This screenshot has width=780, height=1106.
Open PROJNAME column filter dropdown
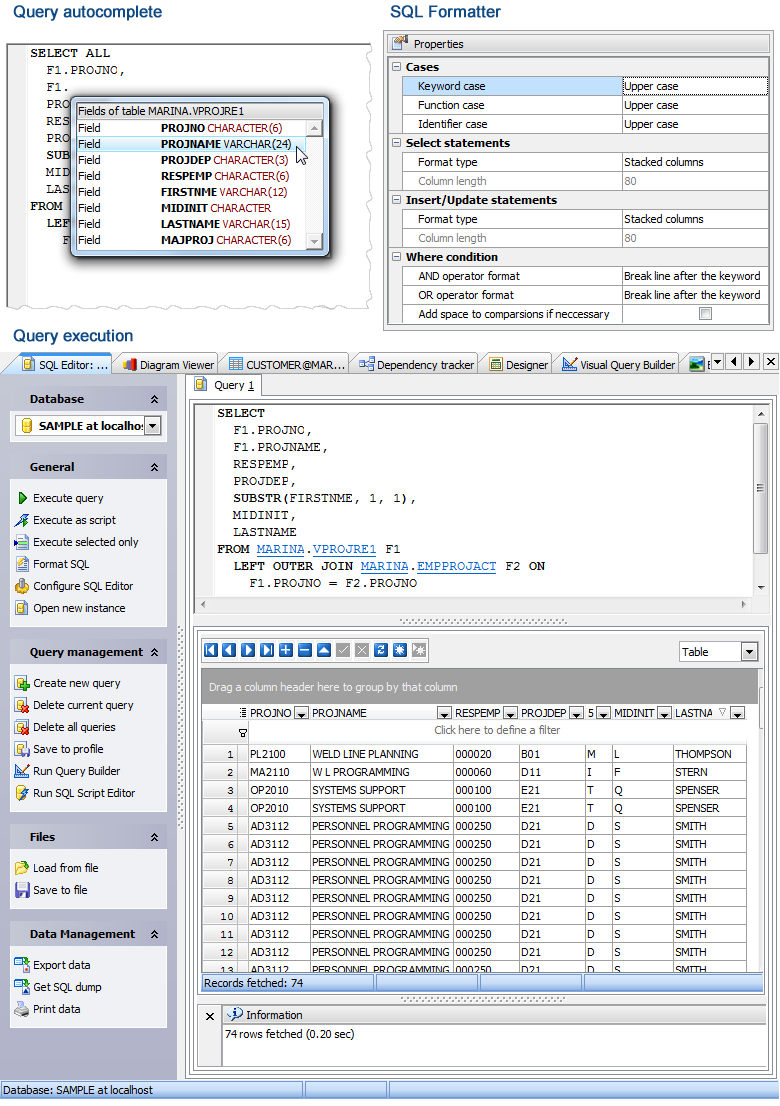[444, 713]
